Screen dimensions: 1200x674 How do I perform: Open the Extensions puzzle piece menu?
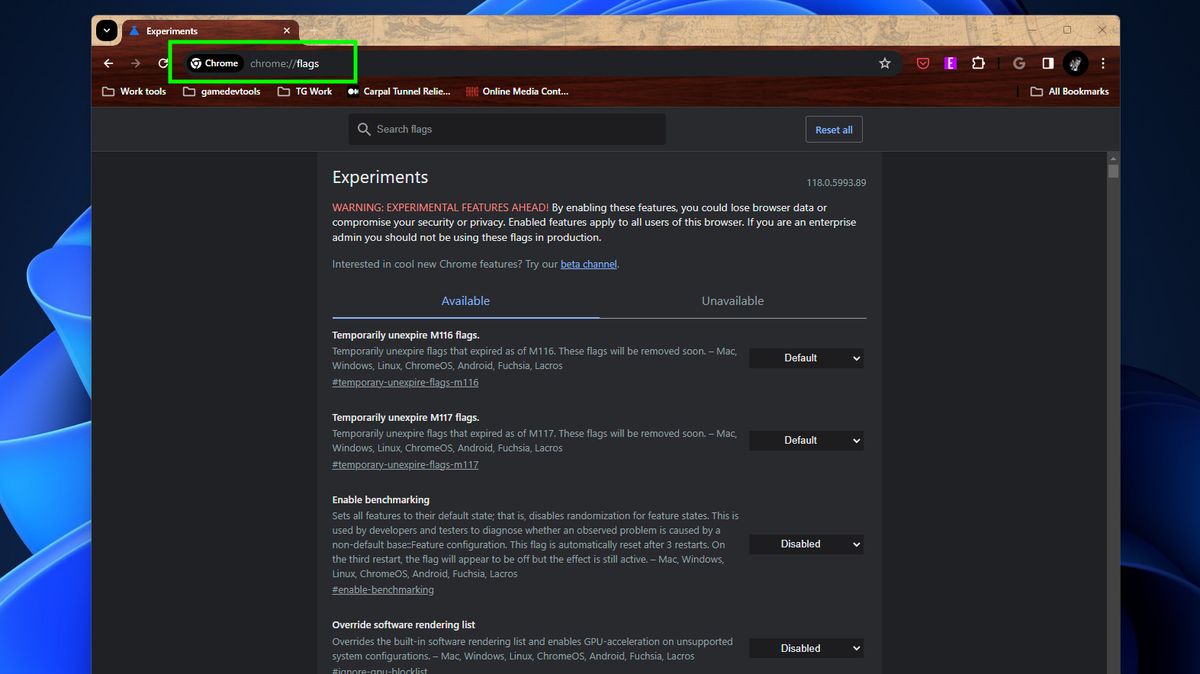coord(978,63)
